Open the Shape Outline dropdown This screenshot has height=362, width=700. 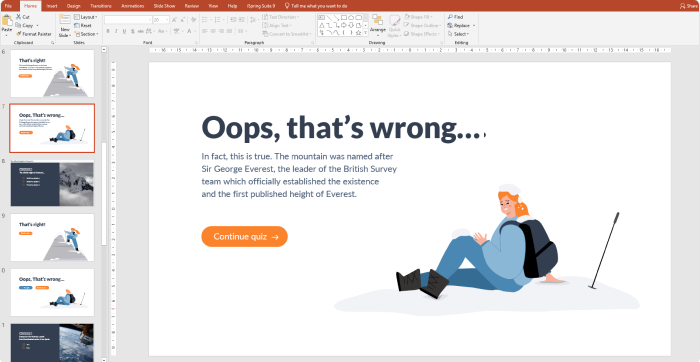pyautogui.click(x=422, y=25)
